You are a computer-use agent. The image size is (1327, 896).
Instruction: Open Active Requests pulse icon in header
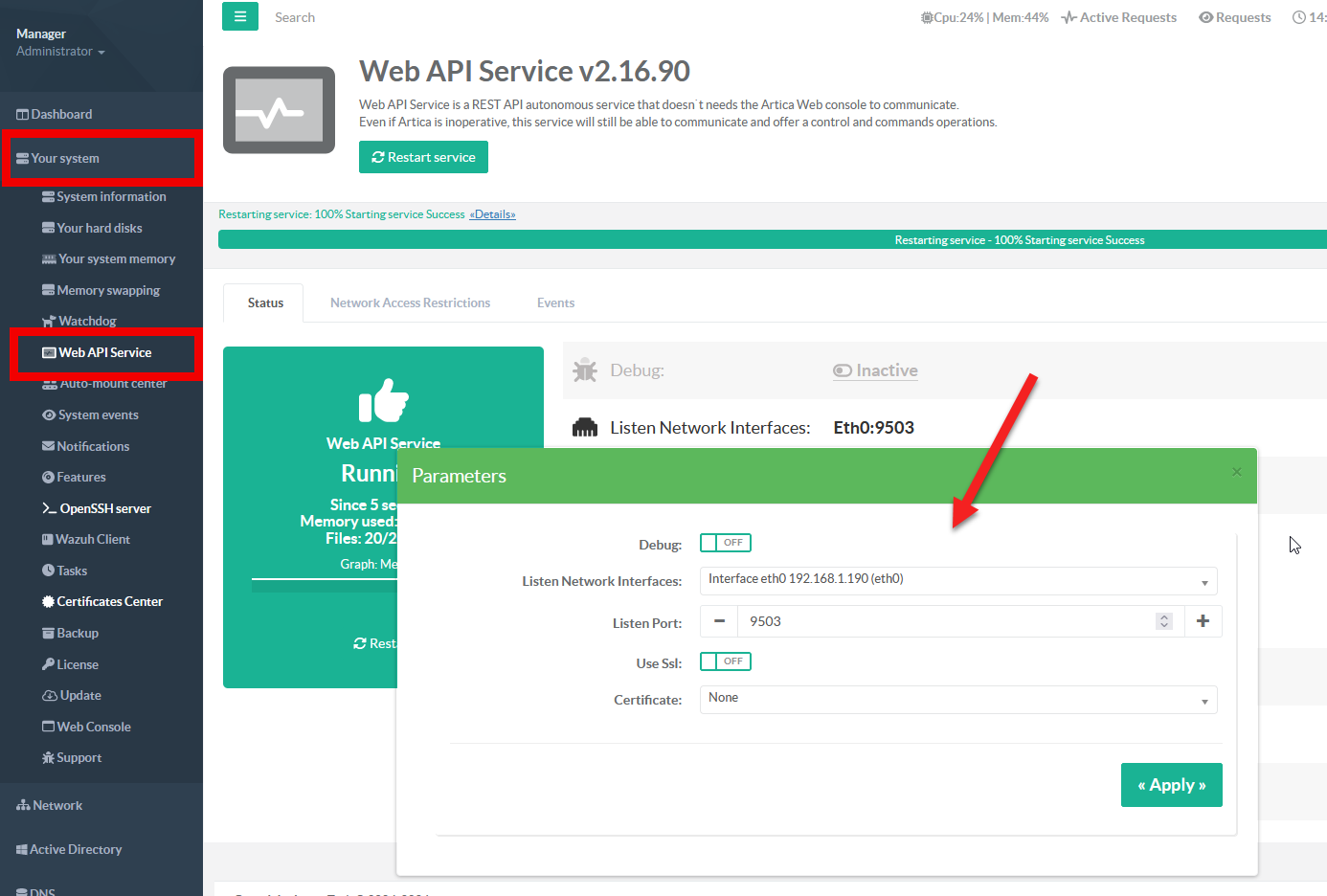(1069, 17)
